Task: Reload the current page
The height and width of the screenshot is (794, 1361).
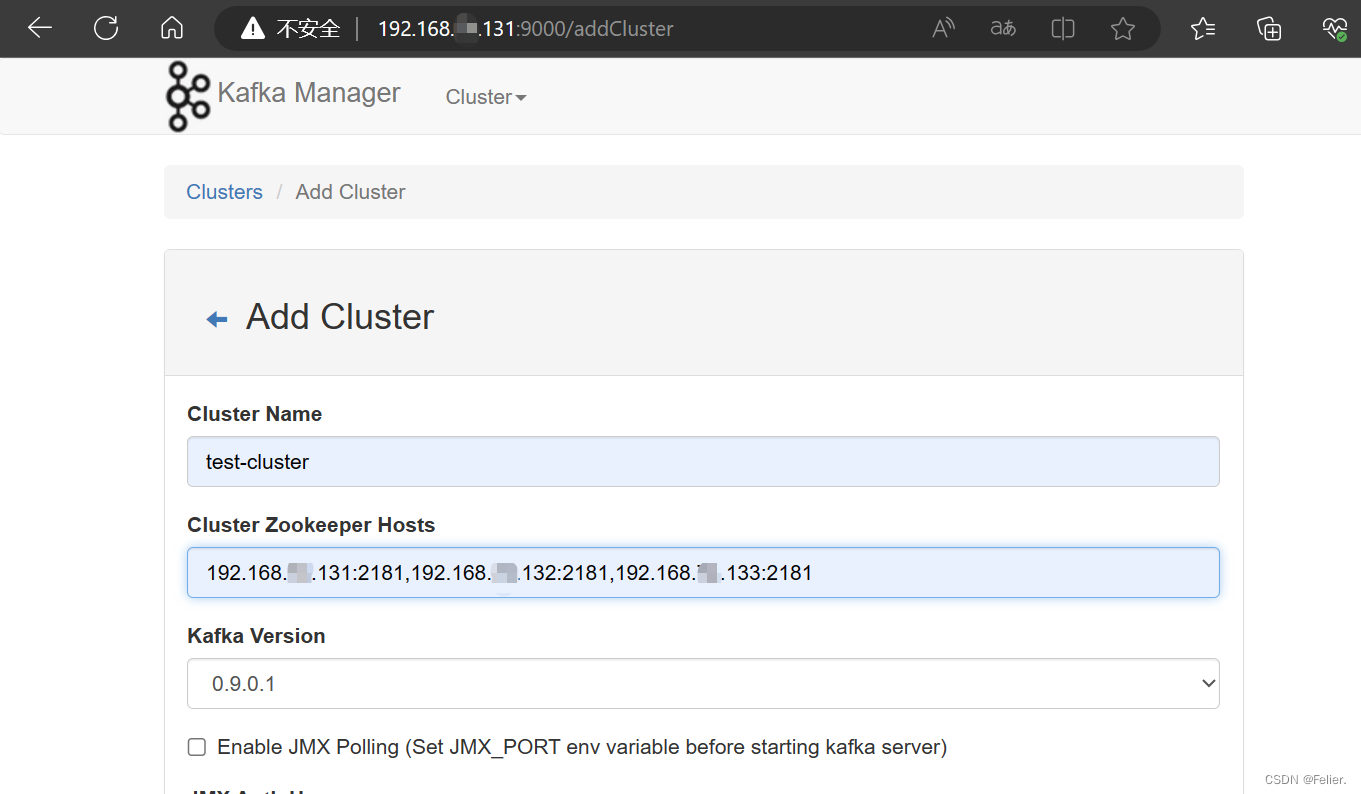Action: [x=106, y=28]
